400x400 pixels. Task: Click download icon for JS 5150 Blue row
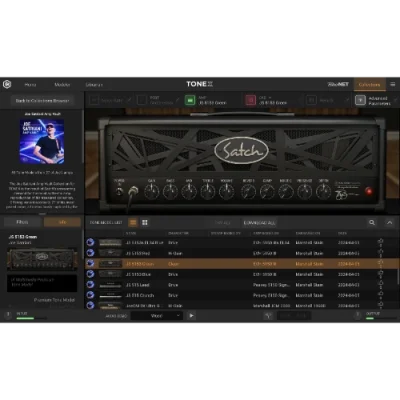[90, 274]
